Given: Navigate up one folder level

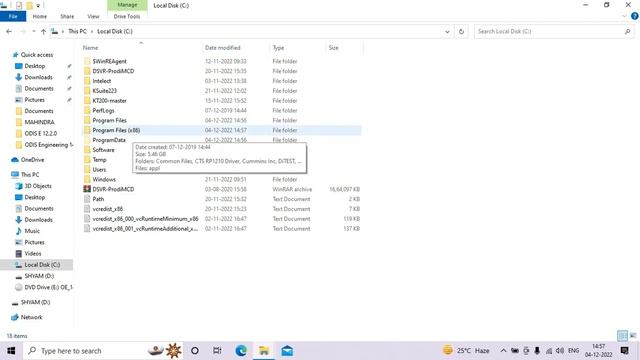Looking at the screenshot, I should (43, 31).
